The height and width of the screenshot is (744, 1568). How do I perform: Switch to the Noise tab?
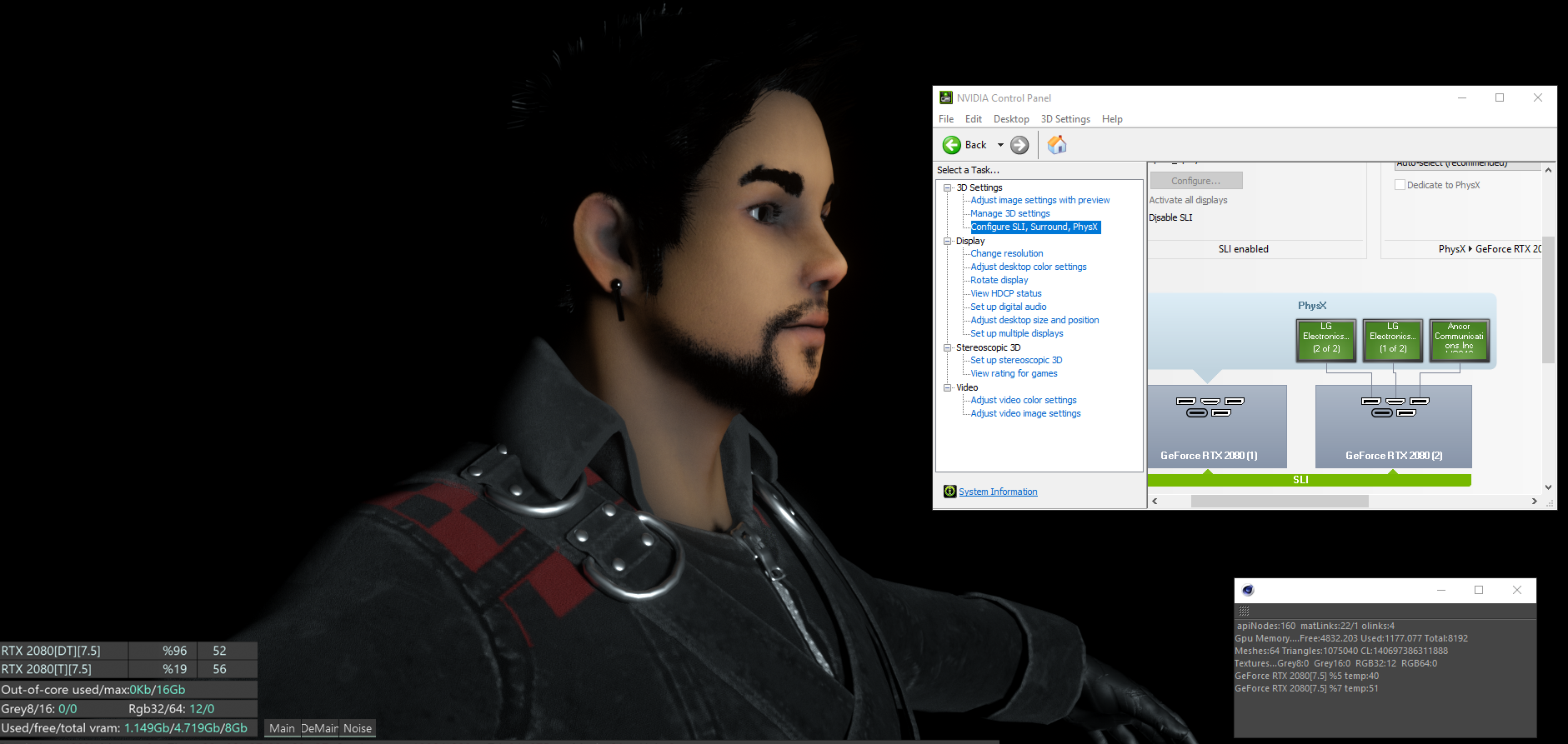(358, 728)
